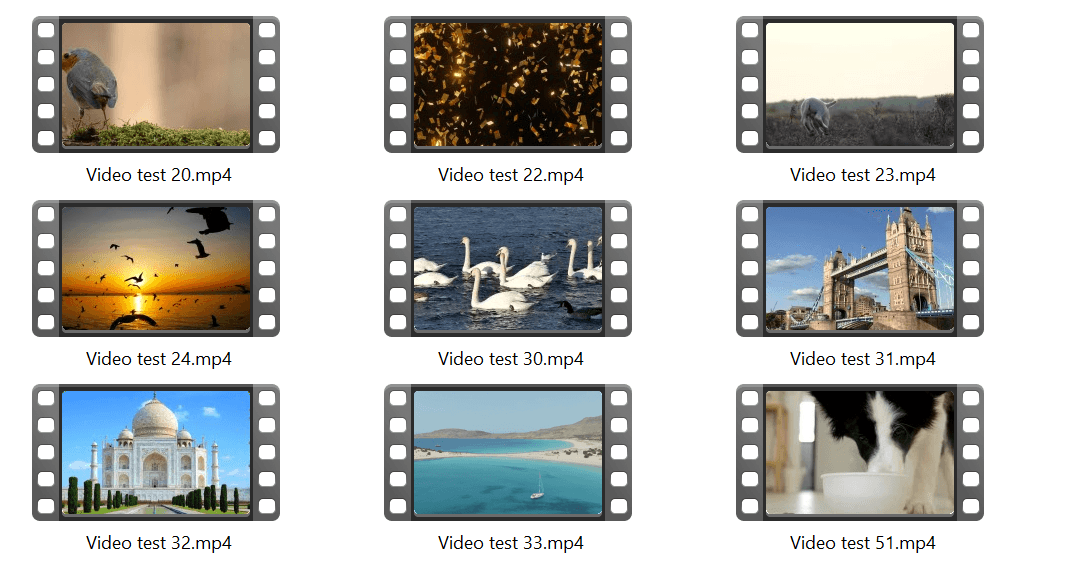Click the file name Video test 22.mp4
The width and height of the screenshot is (1077, 581).
click(511, 175)
